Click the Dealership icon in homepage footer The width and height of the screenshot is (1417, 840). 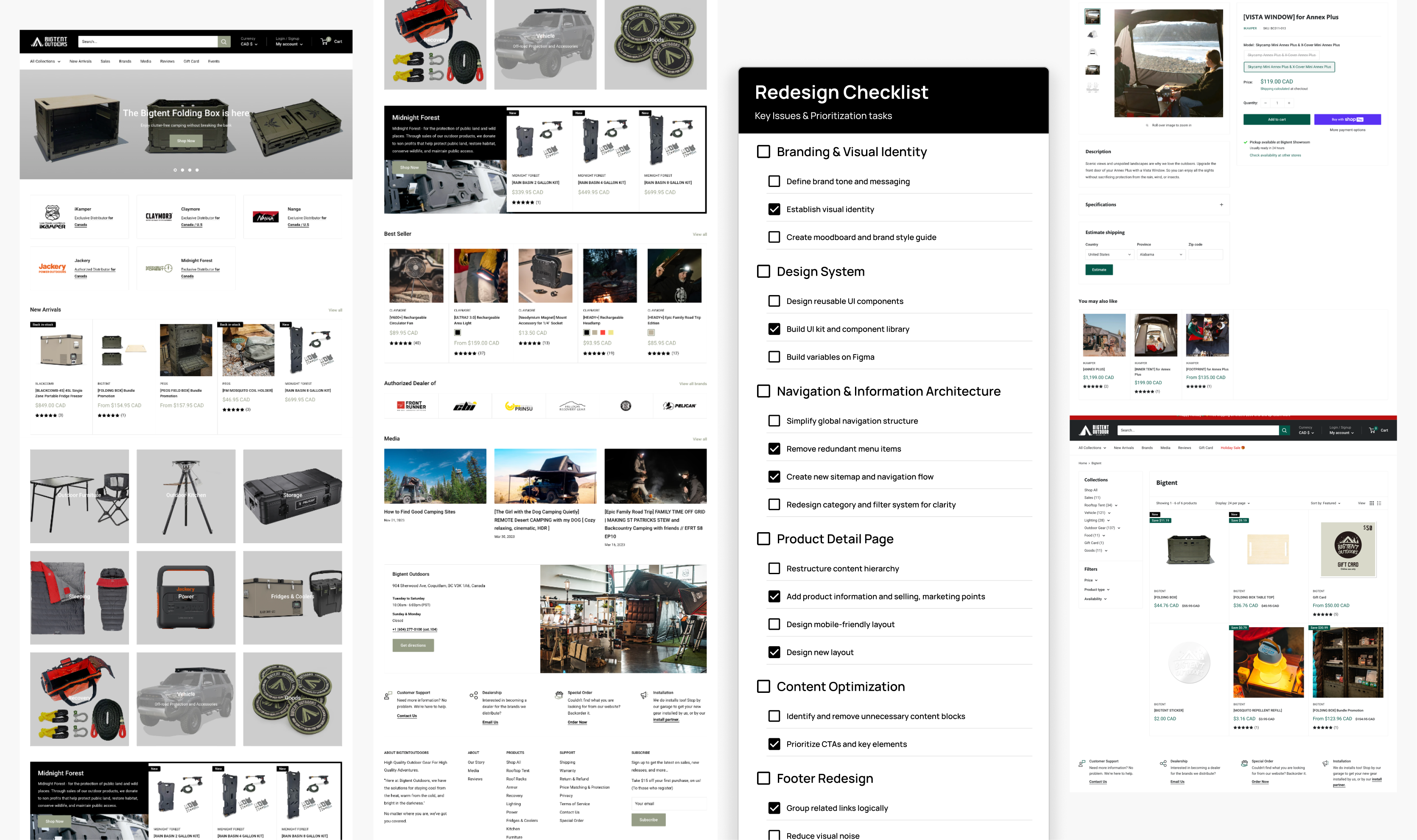point(473,696)
